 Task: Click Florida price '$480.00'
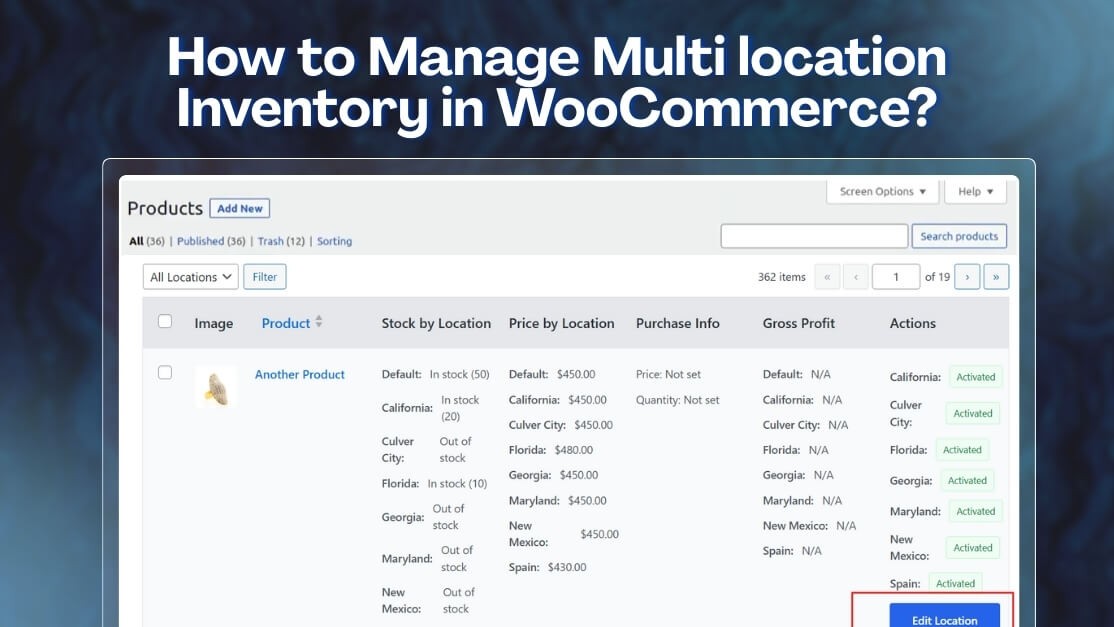(x=573, y=449)
